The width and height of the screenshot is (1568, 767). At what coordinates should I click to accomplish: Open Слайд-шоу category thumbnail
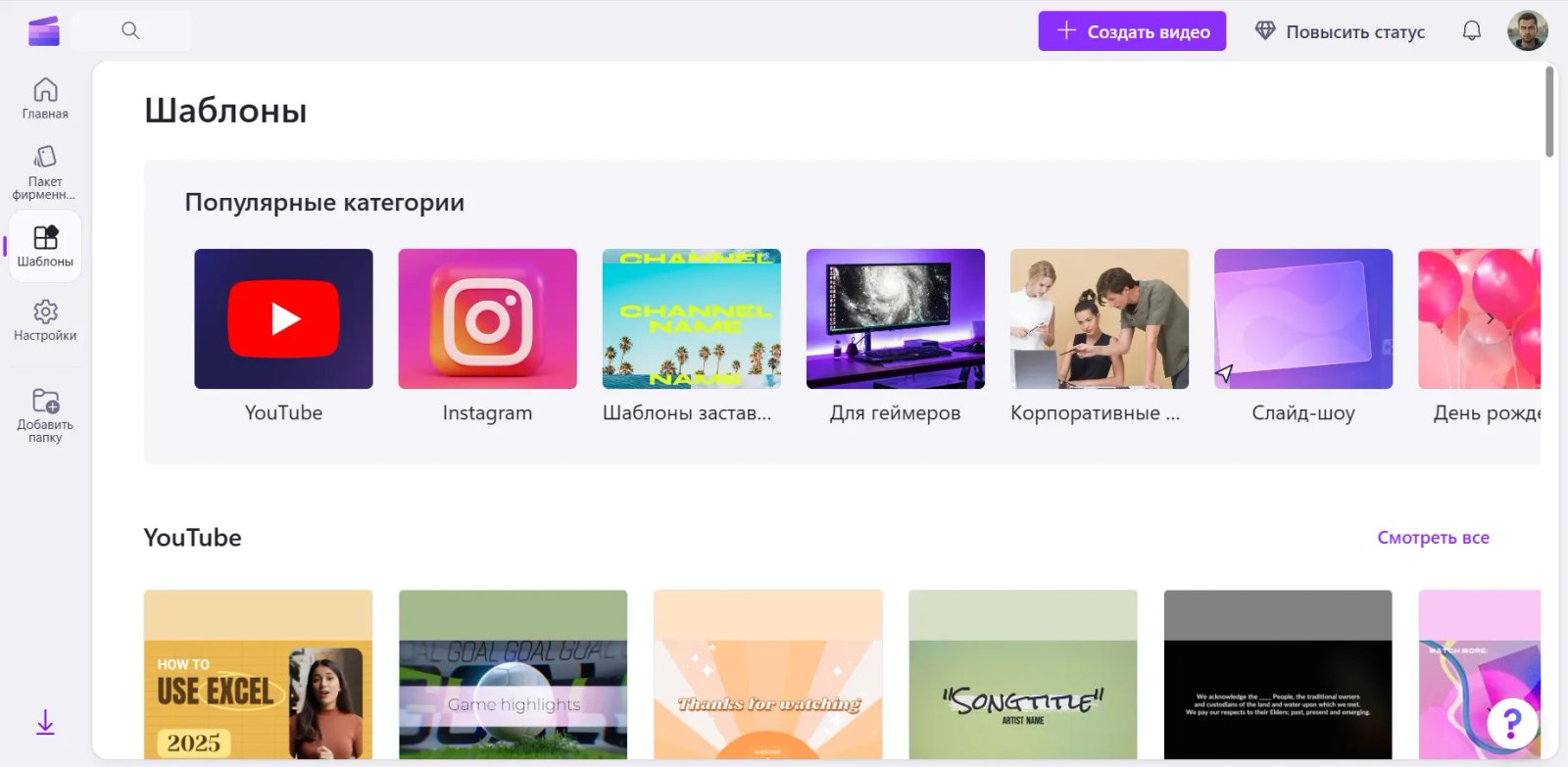click(1302, 319)
